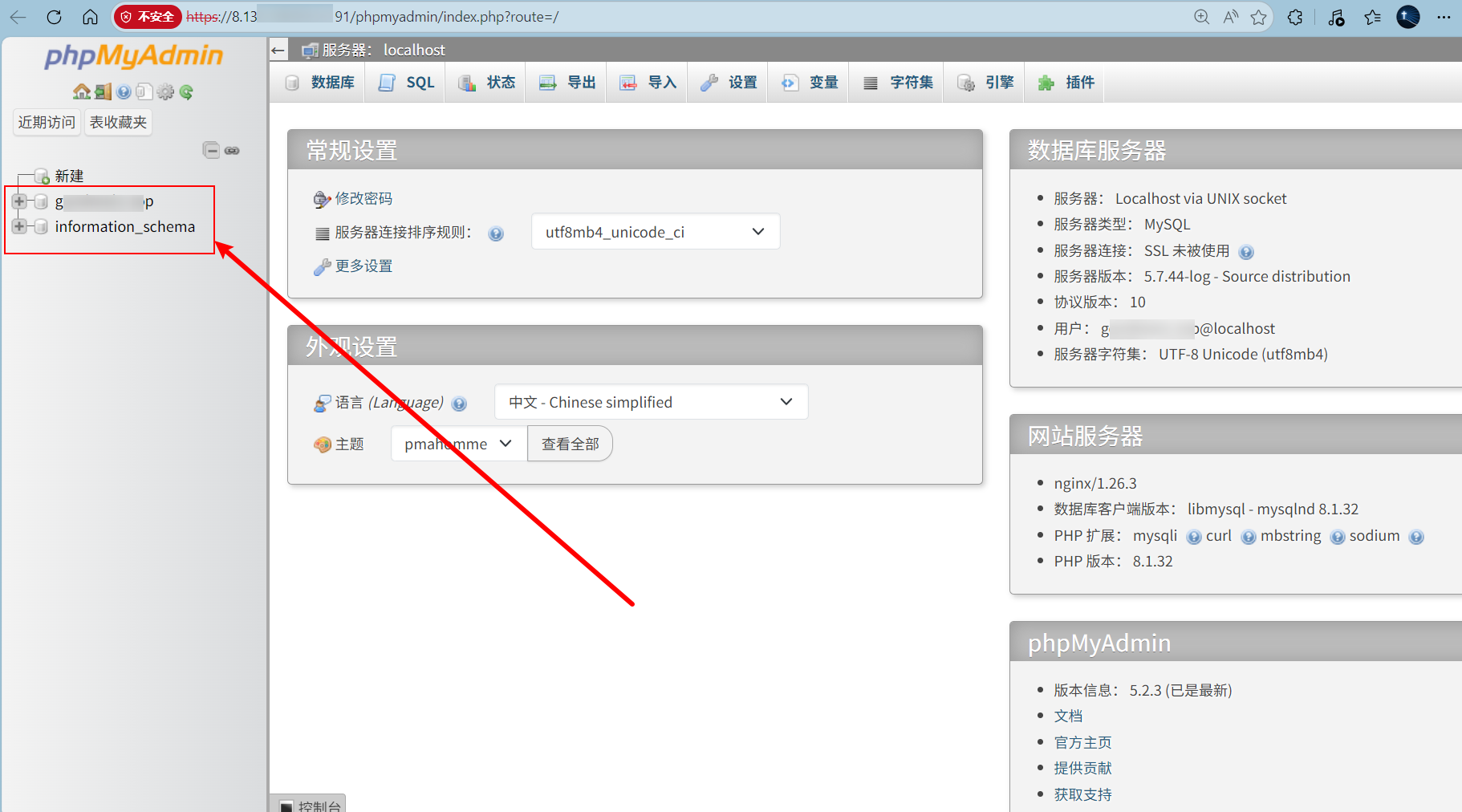Click the 表收藏夹 button
Screen dimensions: 1462x812
[118, 122]
